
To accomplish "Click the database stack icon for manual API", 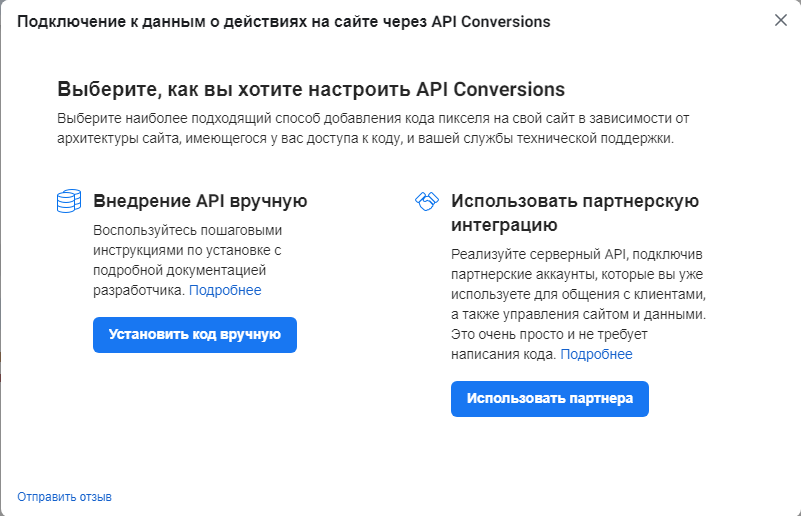I will [x=68, y=202].
